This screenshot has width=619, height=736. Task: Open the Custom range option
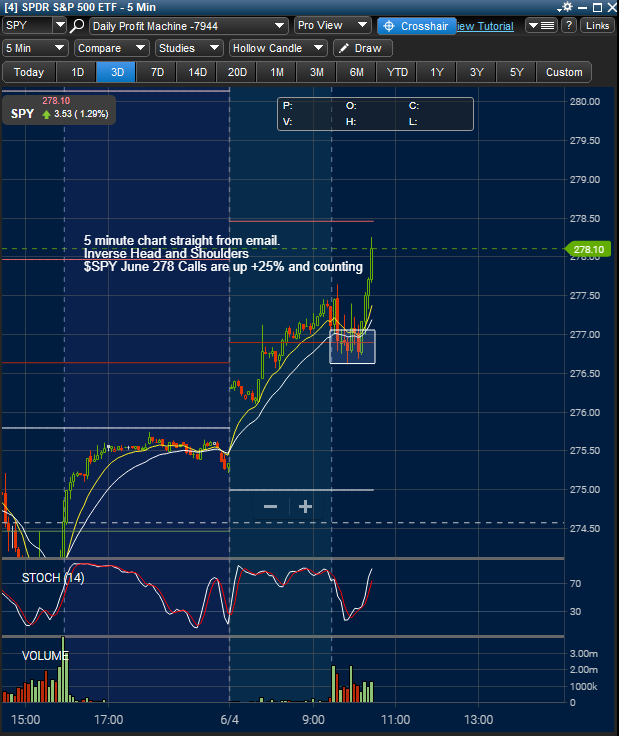(564, 72)
